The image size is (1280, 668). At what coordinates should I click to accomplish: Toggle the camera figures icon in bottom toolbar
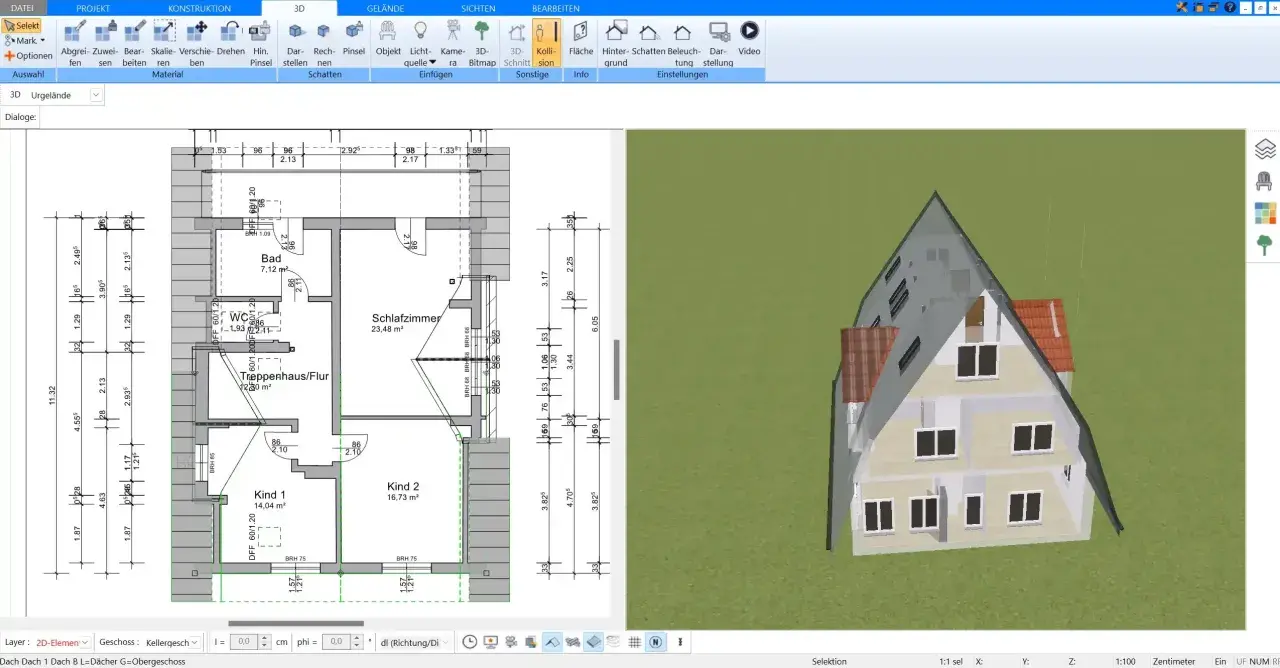[x=510, y=642]
